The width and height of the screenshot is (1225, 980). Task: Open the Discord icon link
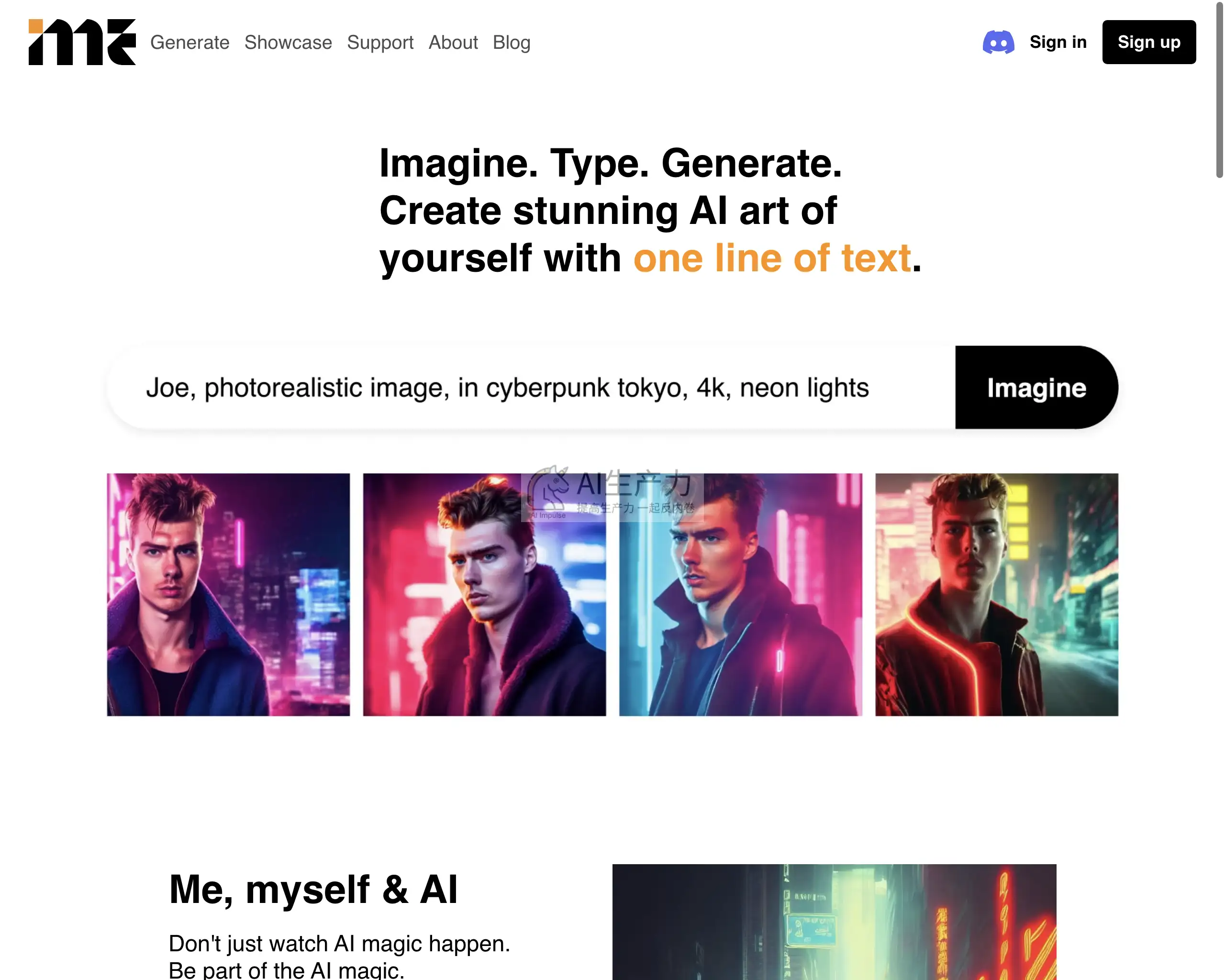click(998, 43)
